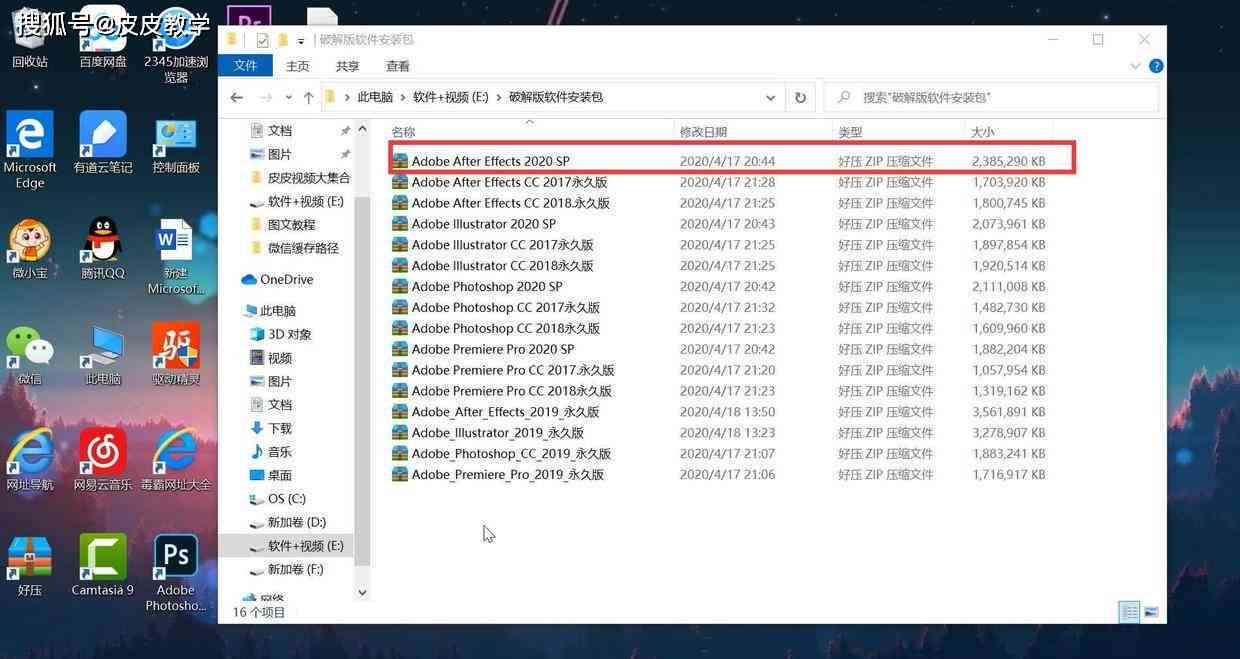Open the This PC desktop icon
Screen dimensions: 1240x659
[103, 355]
